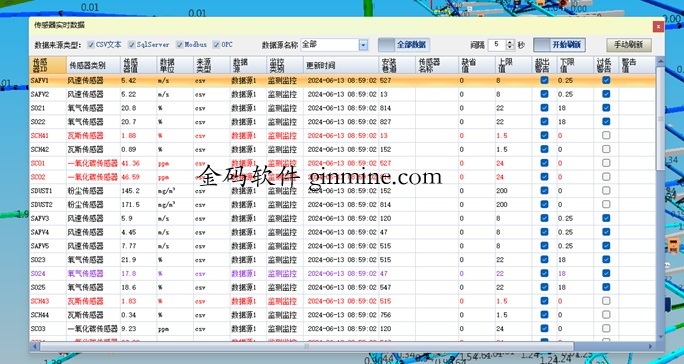Viewport: 684px width, 364px height.
Task: Sort by 上限值 column header
Action: tap(513, 65)
